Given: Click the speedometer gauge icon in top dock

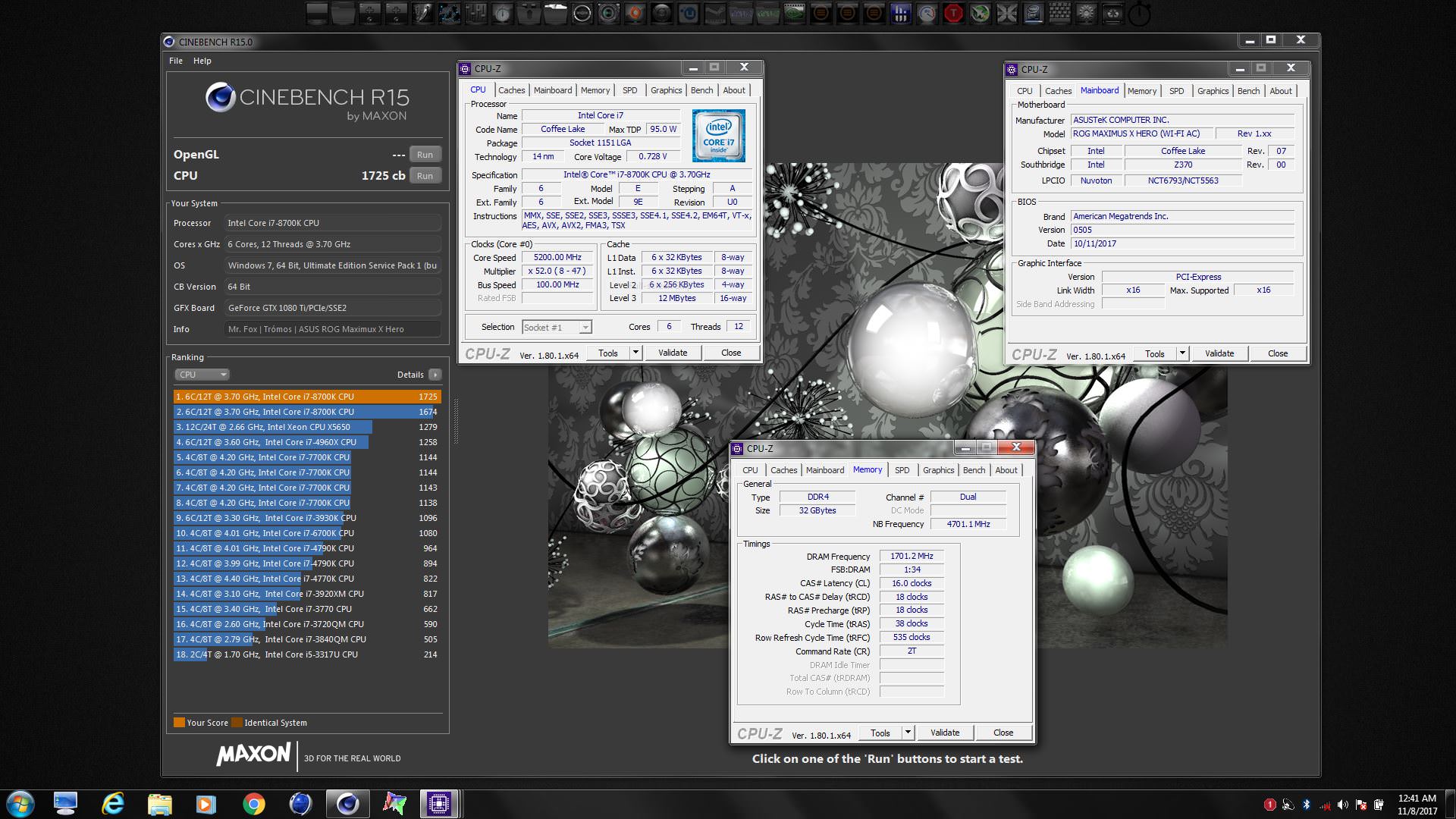Looking at the screenshot, I should (927, 13).
